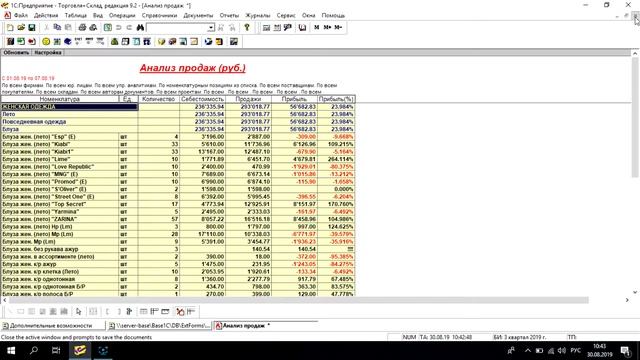
Task: Click the Save floppy disk icon
Action: pos(31,27)
